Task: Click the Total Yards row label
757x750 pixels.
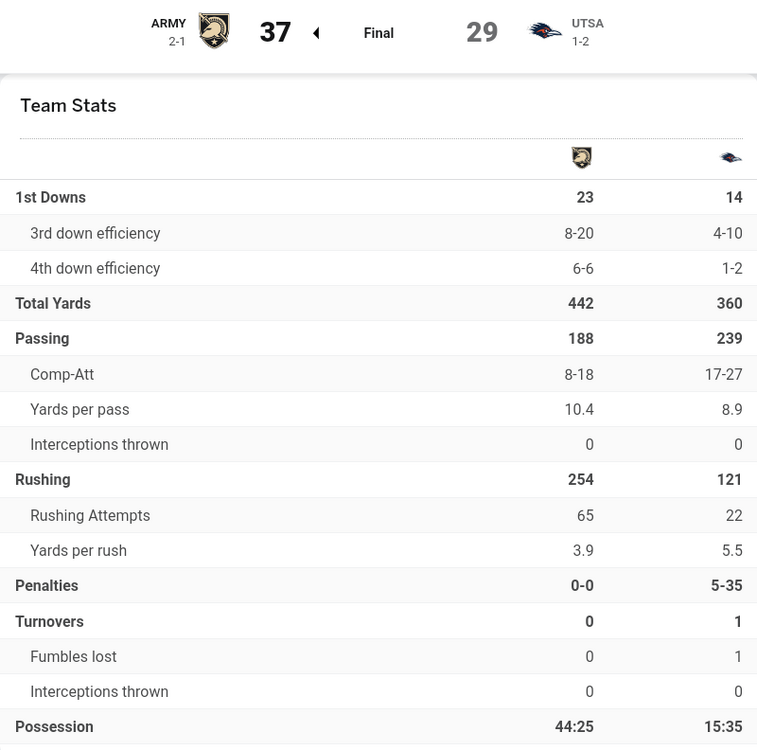Action: coord(53,303)
